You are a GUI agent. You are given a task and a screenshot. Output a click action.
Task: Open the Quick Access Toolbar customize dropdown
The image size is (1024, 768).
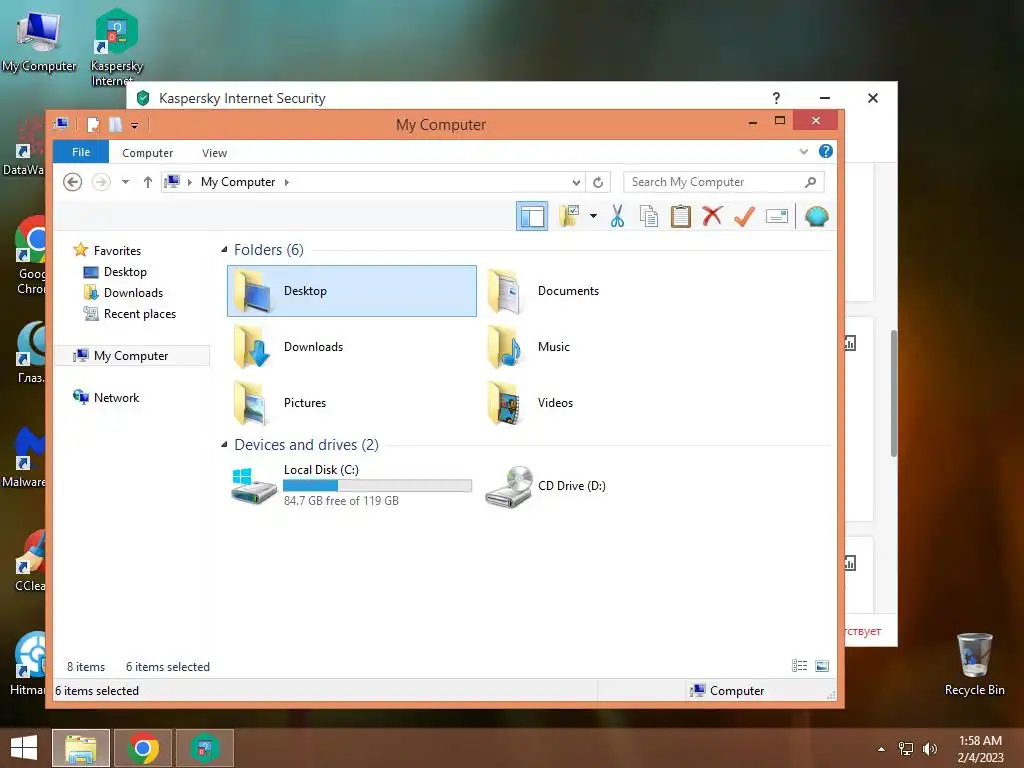point(135,125)
